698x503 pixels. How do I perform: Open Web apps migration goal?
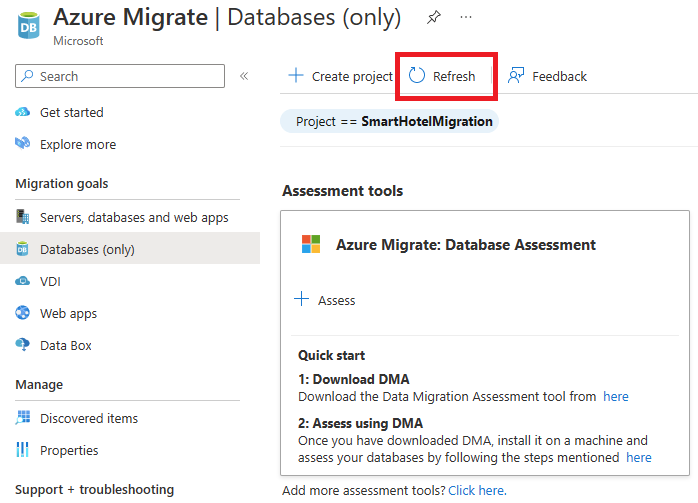point(69,314)
